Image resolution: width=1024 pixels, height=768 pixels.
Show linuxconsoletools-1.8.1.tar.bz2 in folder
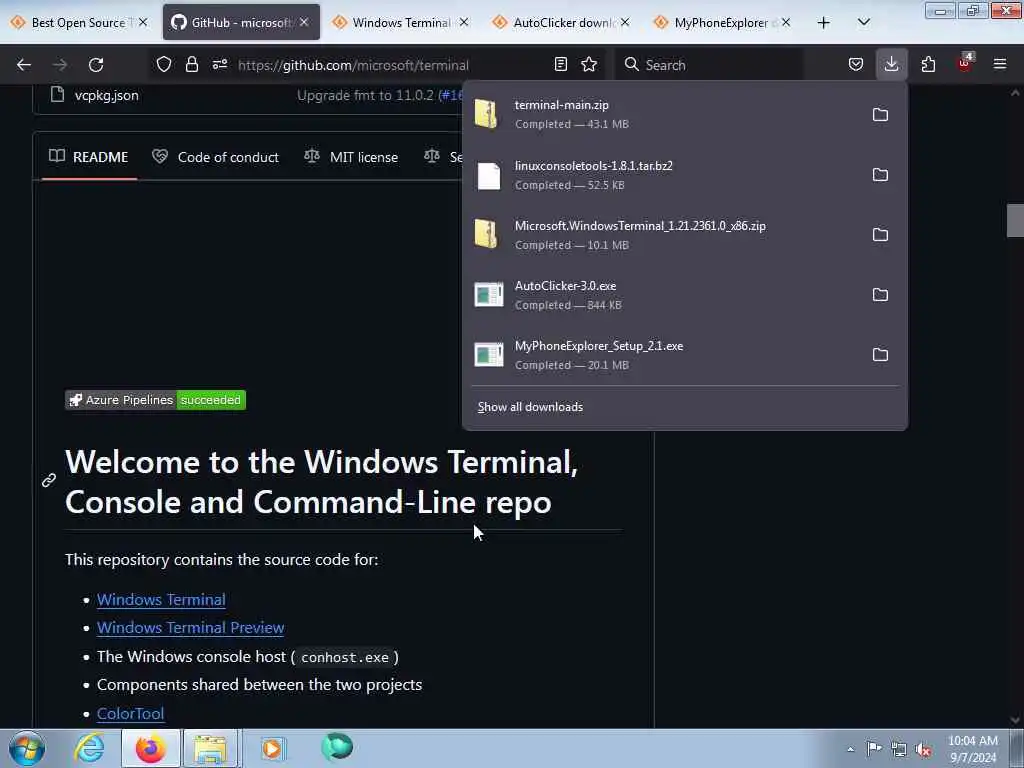pyautogui.click(x=880, y=175)
